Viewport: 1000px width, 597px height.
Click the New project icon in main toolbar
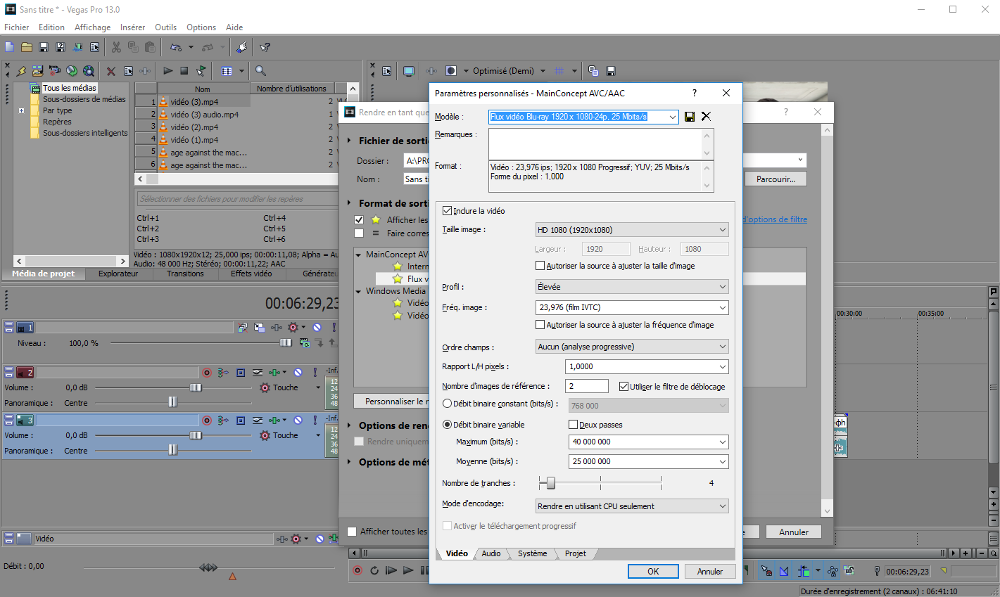click(9, 47)
